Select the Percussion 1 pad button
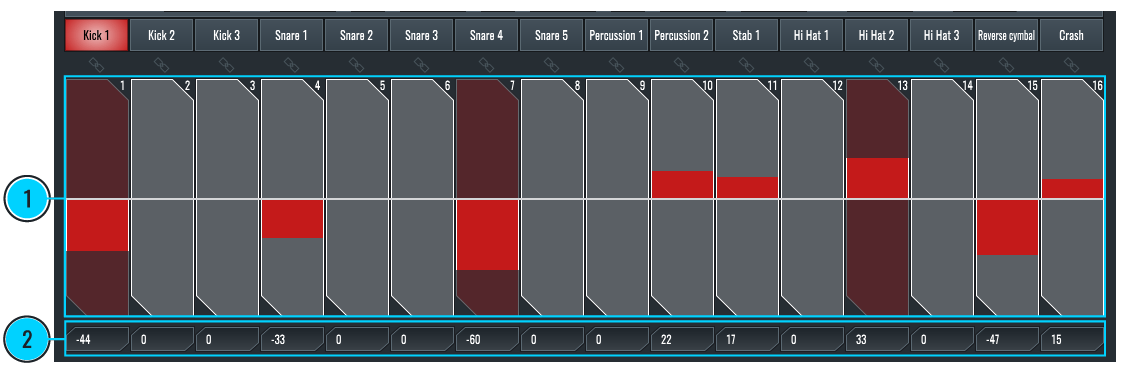 click(617, 35)
